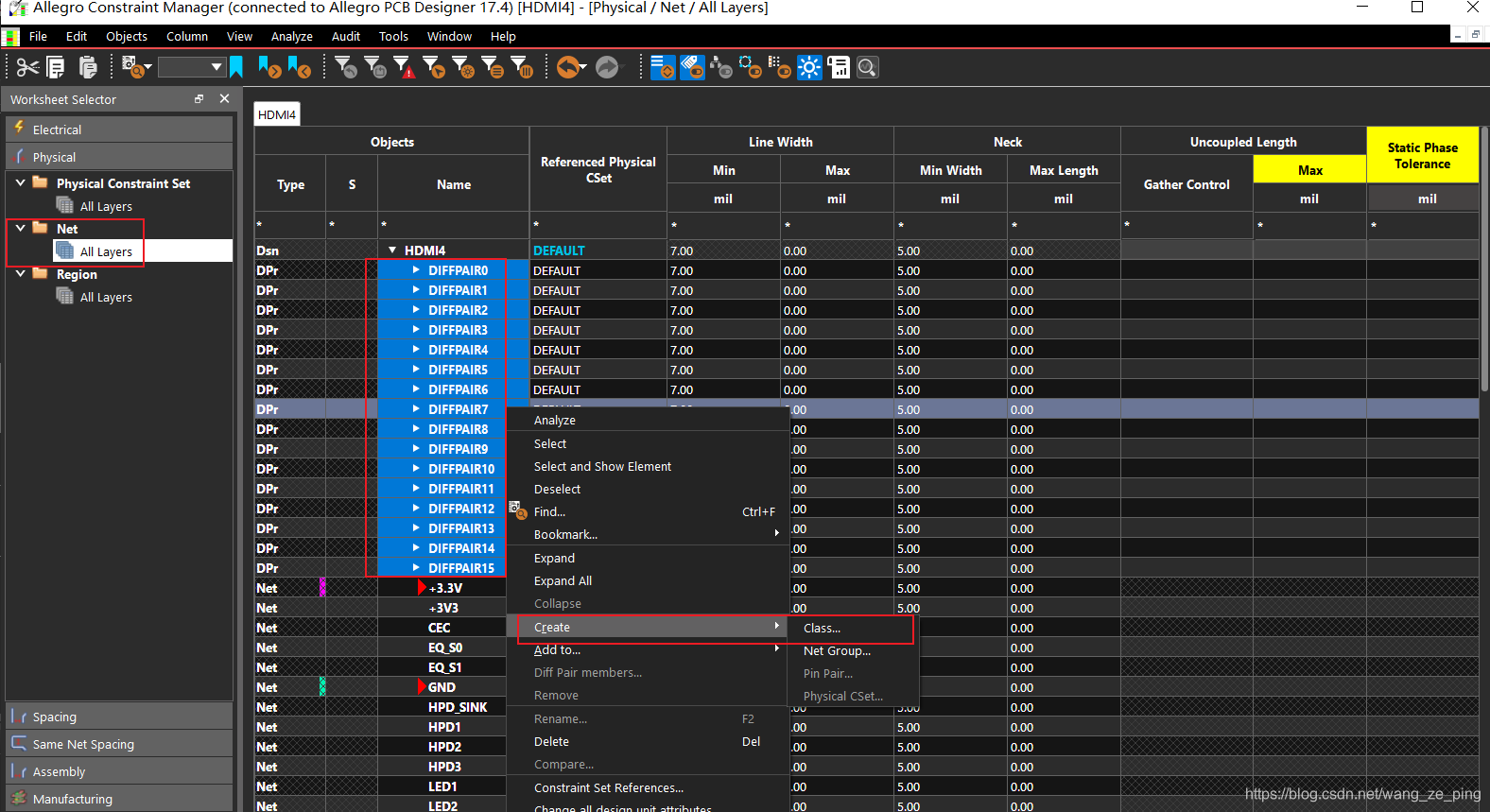Click Bookmark... context menu entry
Image resolution: width=1490 pixels, height=812 pixels.
click(x=649, y=535)
